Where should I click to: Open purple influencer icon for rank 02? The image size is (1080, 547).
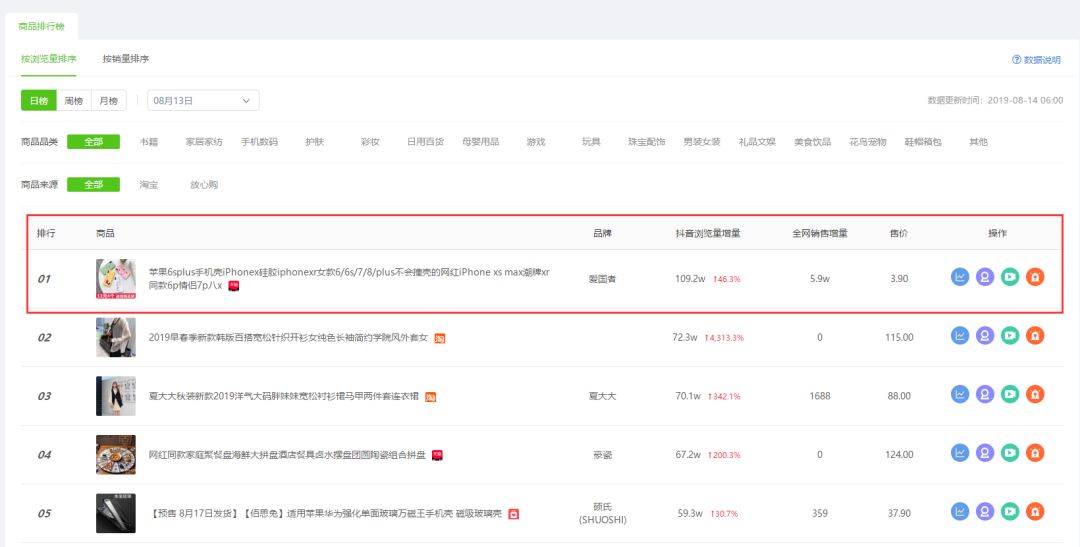985,336
